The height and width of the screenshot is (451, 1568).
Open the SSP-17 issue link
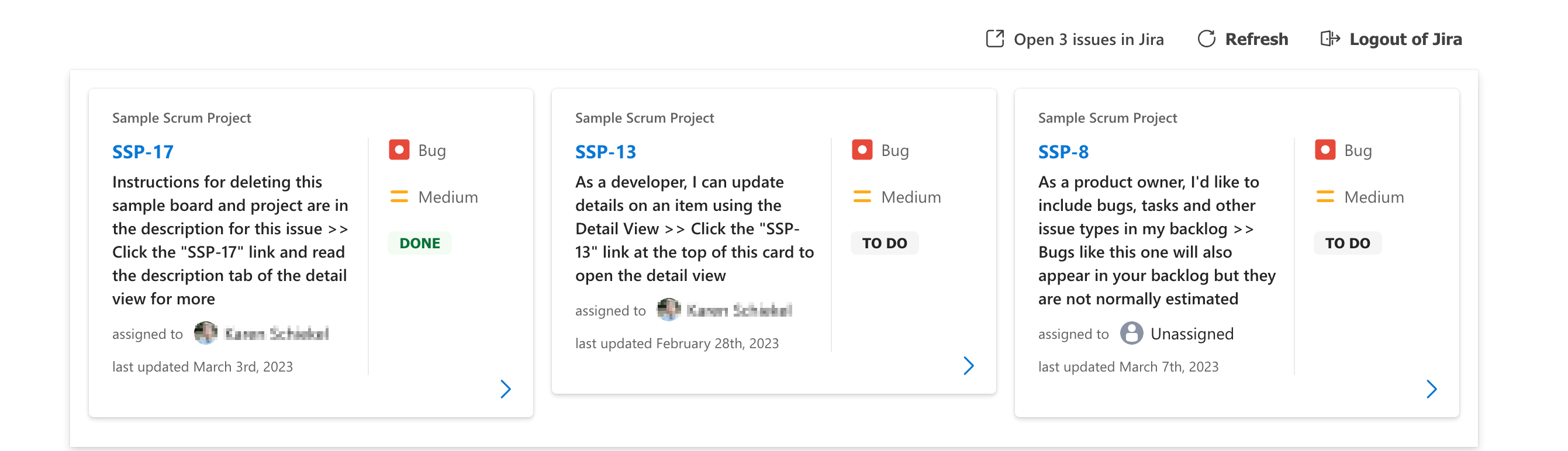point(143,151)
